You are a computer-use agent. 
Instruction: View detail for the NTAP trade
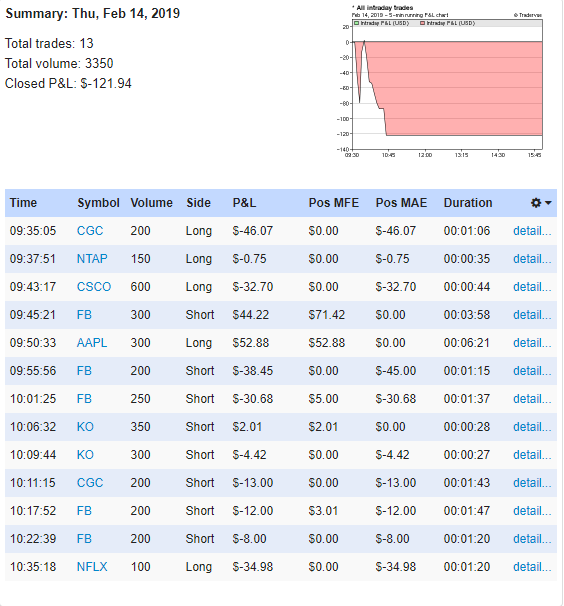click(532, 259)
